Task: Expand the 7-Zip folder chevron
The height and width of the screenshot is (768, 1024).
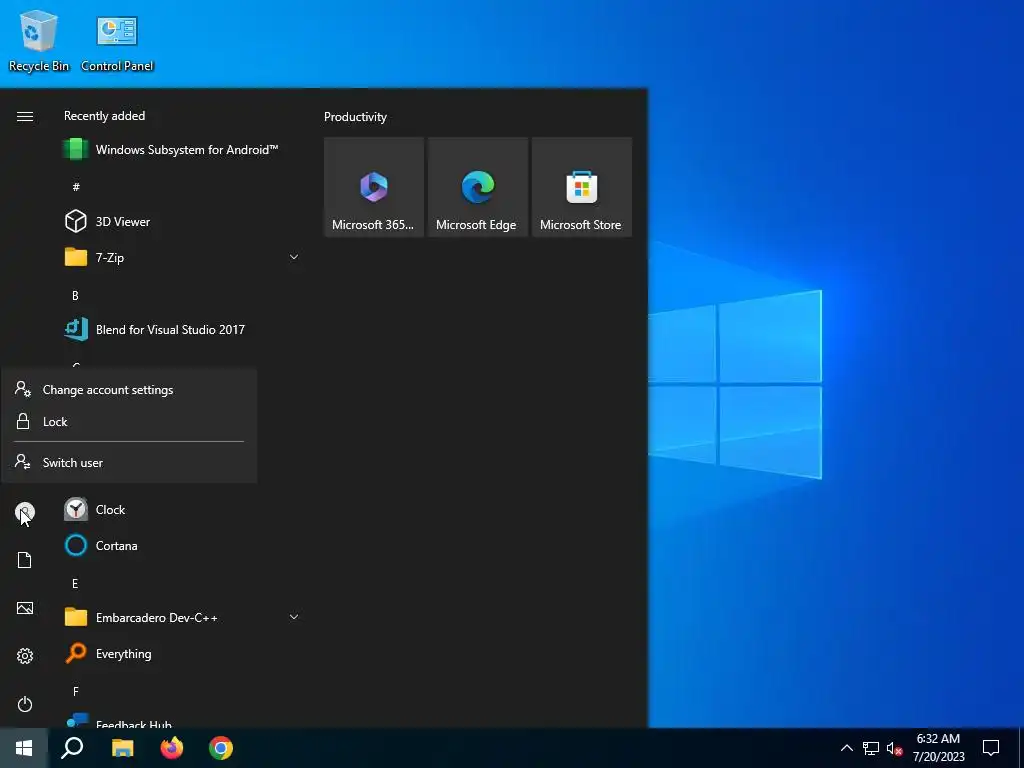Action: coord(294,257)
